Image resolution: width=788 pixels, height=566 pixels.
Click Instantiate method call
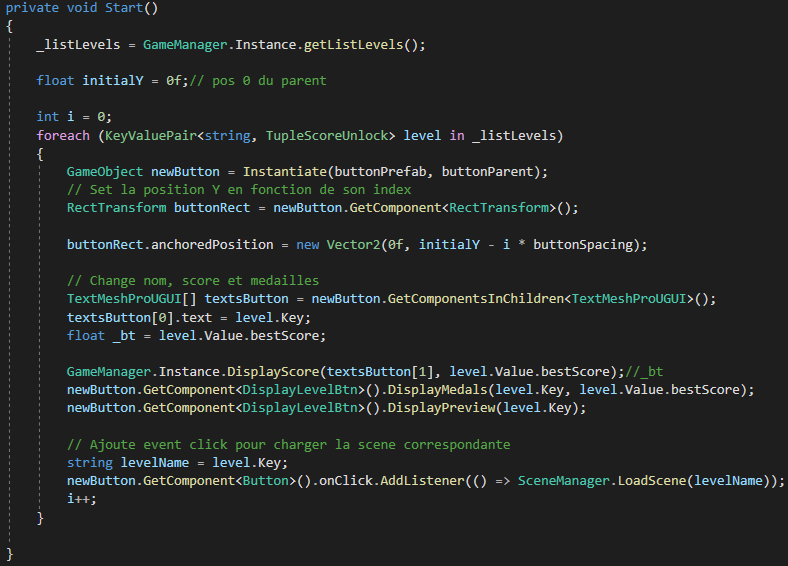coord(285,172)
